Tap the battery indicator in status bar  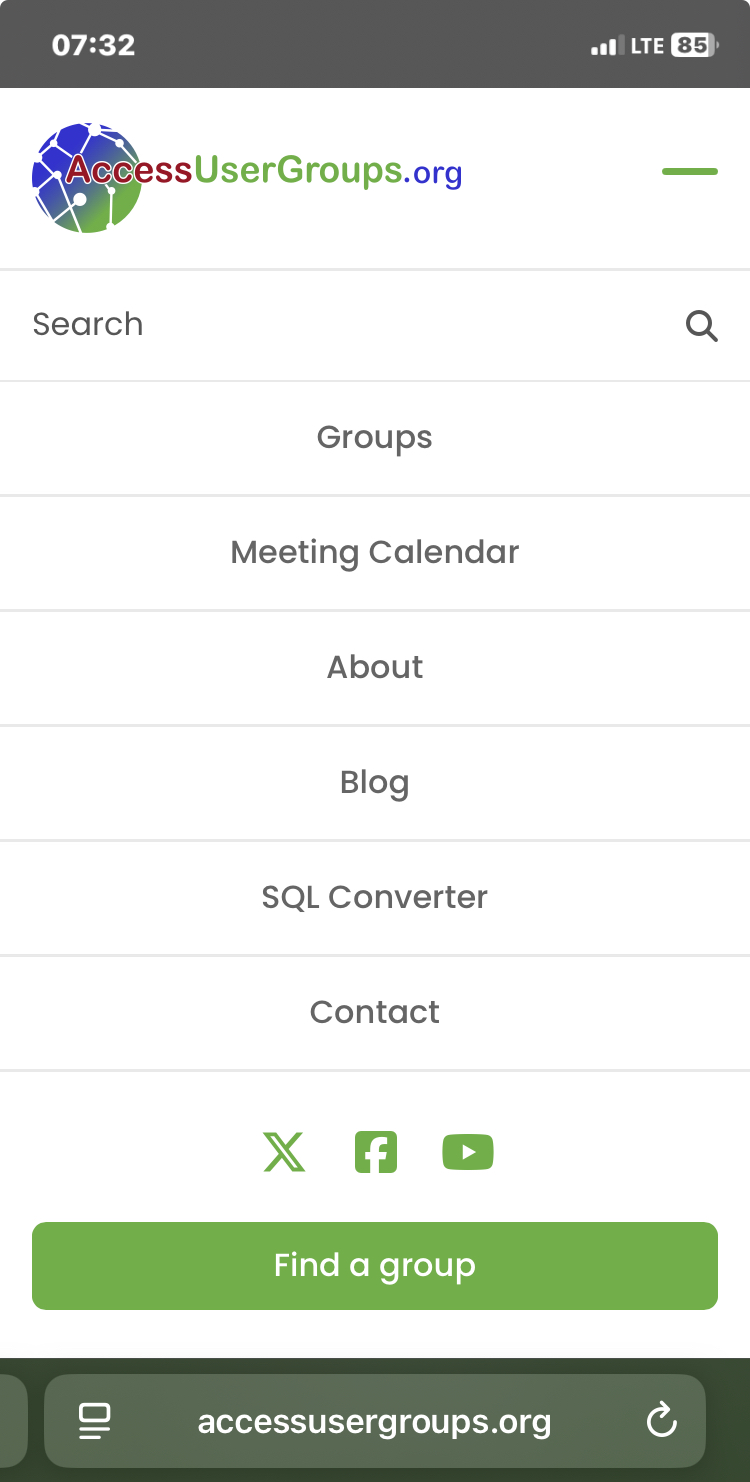(693, 45)
